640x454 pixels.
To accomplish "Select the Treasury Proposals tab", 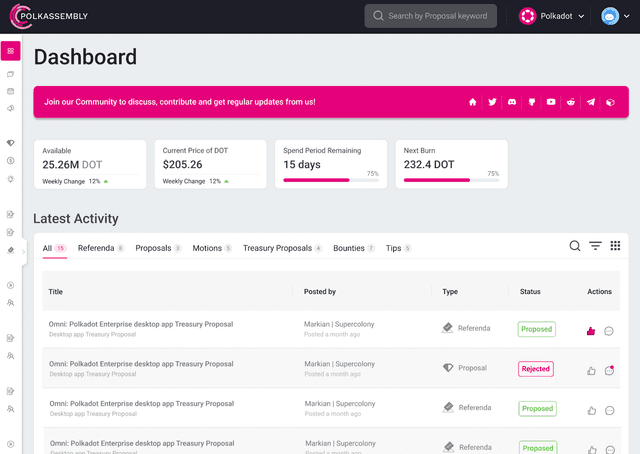I will click(277, 248).
